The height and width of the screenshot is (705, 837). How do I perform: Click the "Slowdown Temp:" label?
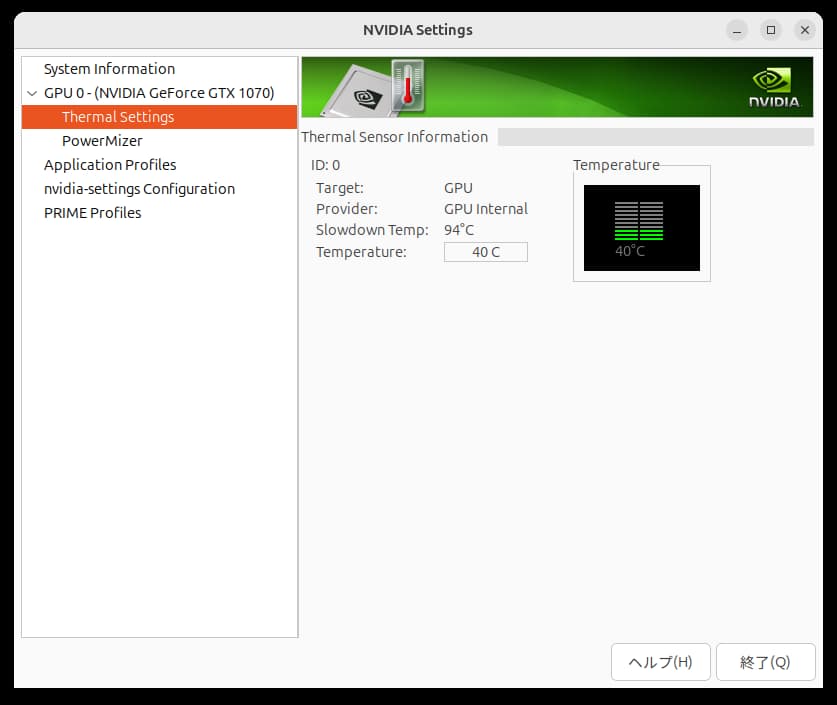pos(372,230)
